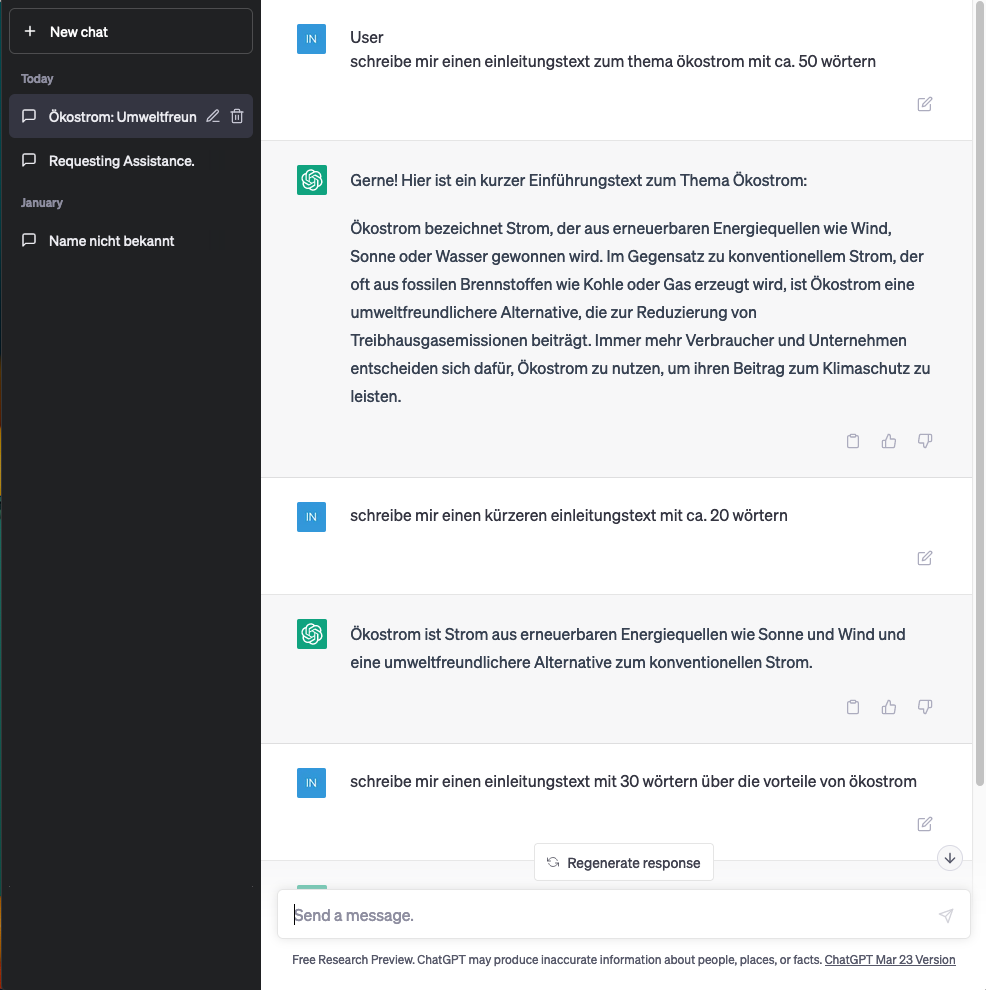Image resolution: width=986 pixels, height=990 pixels.
Task: Copy the short second response to clipboard
Action: pos(853,707)
